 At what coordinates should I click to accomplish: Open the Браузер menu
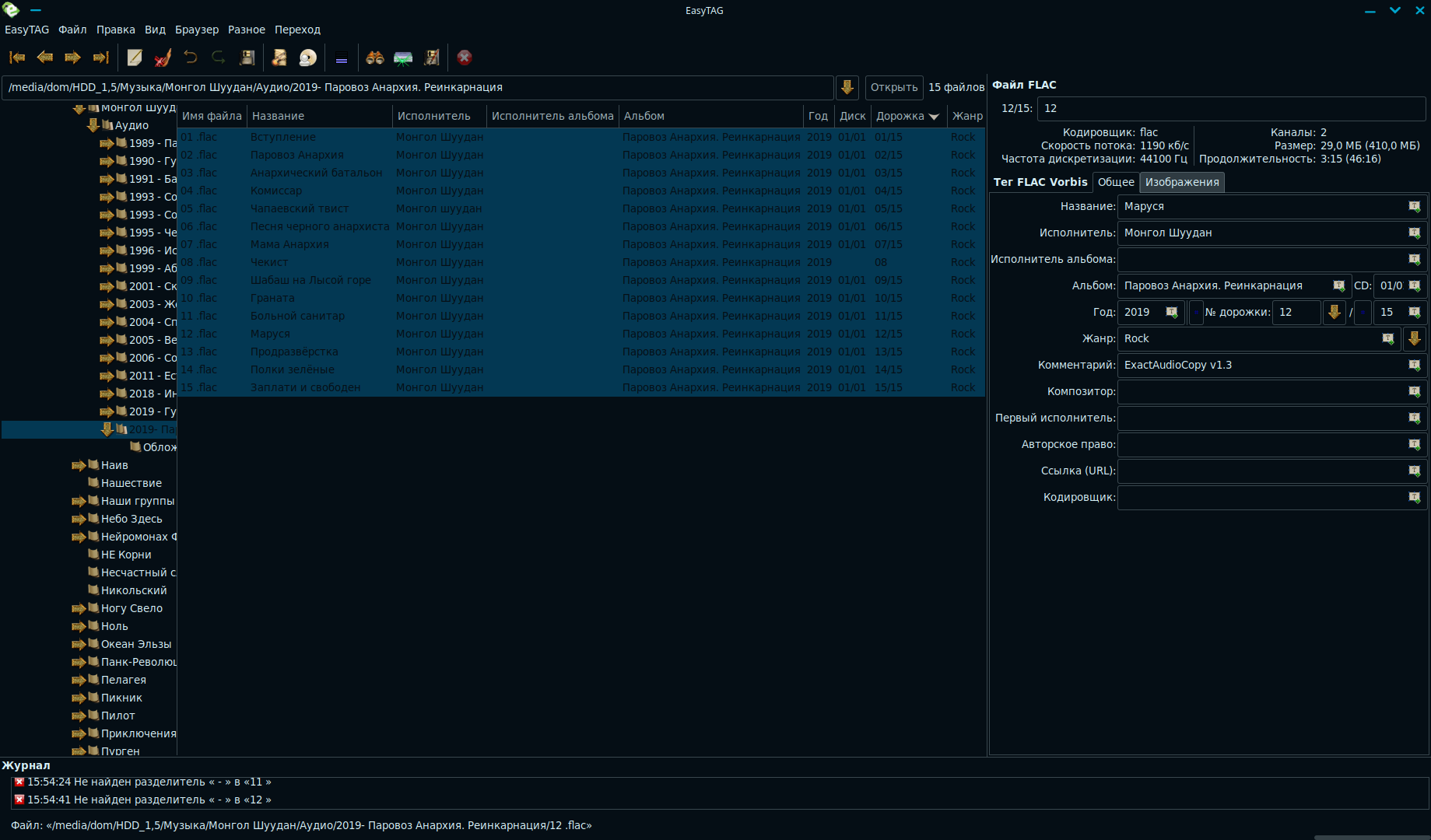[x=197, y=30]
